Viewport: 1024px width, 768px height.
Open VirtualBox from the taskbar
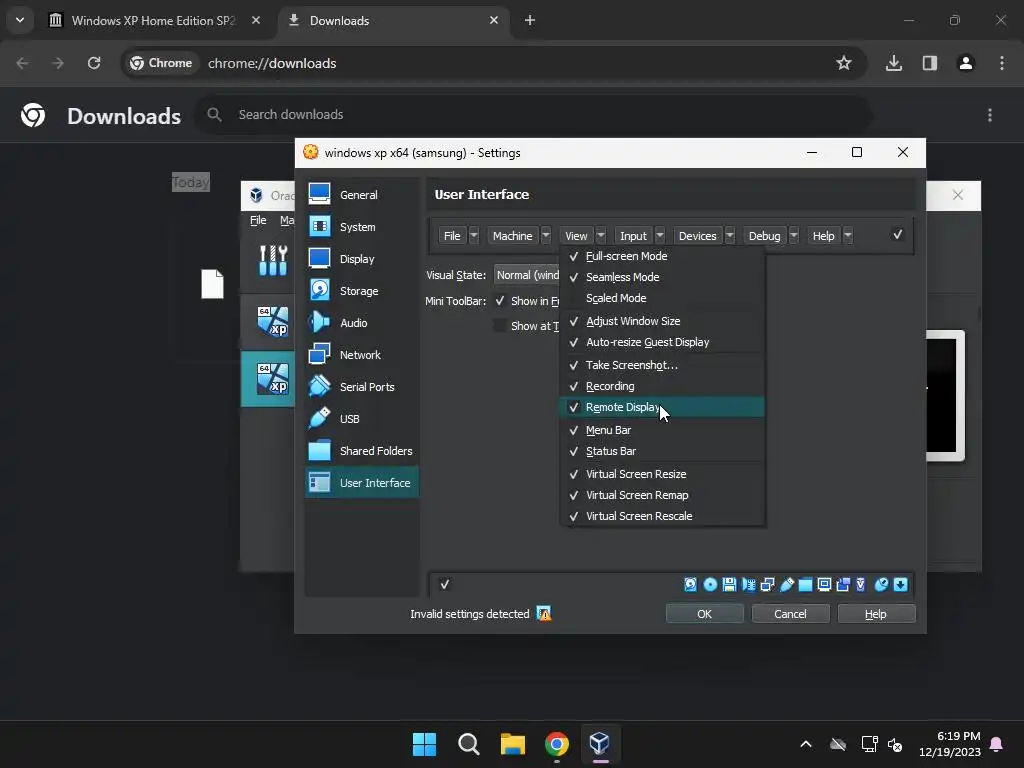pyautogui.click(x=599, y=743)
